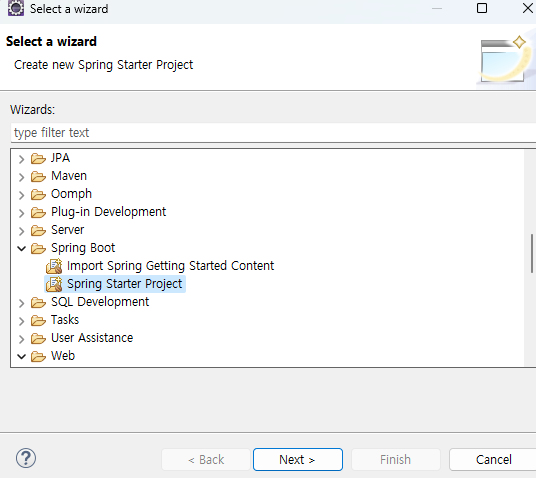Select the Web label
536x478 pixels.
63,356
